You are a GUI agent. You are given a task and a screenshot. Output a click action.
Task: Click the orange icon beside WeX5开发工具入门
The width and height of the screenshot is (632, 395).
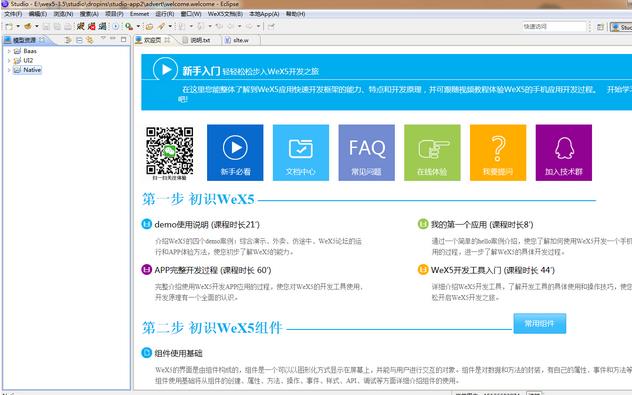click(x=423, y=270)
